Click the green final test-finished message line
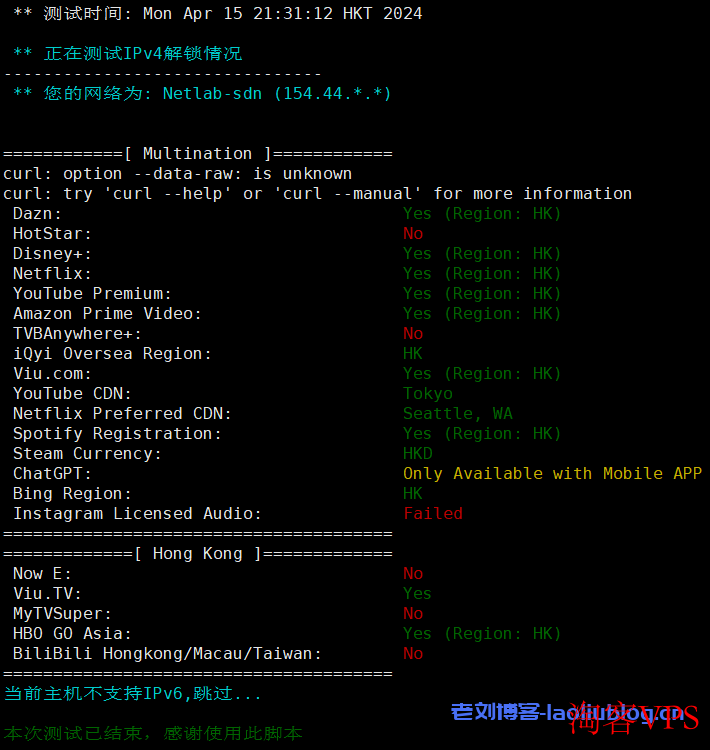The width and height of the screenshot is (710, 750). [x=153, y=733]
